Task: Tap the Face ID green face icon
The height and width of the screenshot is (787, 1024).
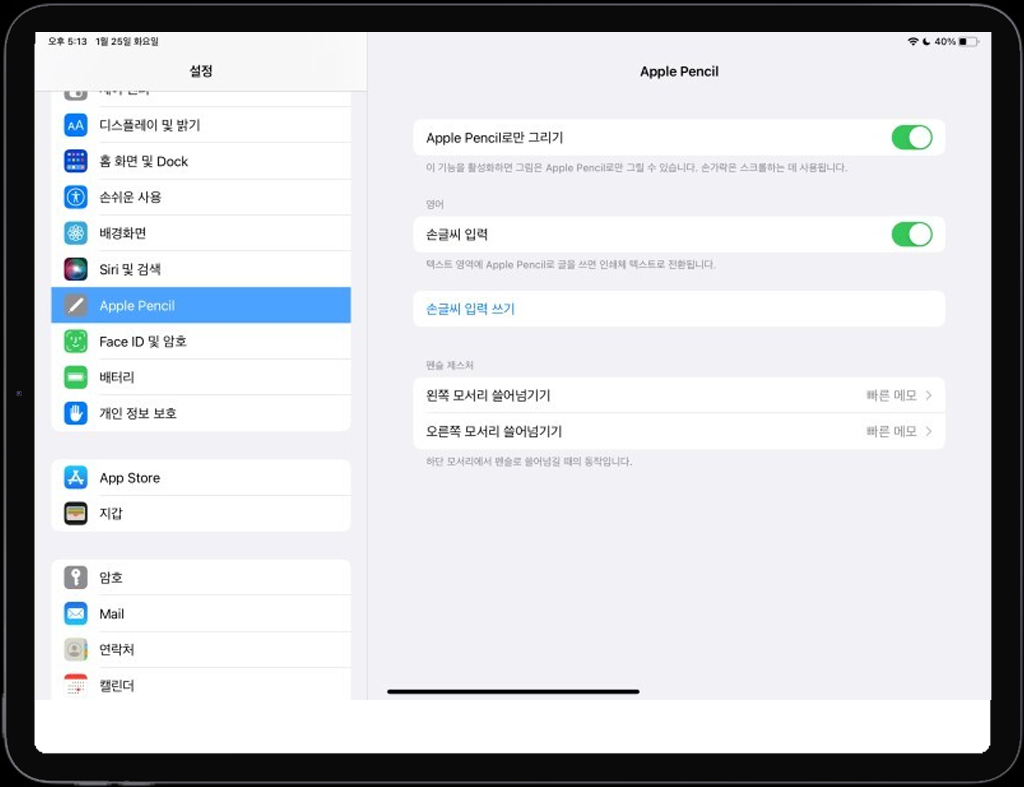Action: tap(76, 341)
